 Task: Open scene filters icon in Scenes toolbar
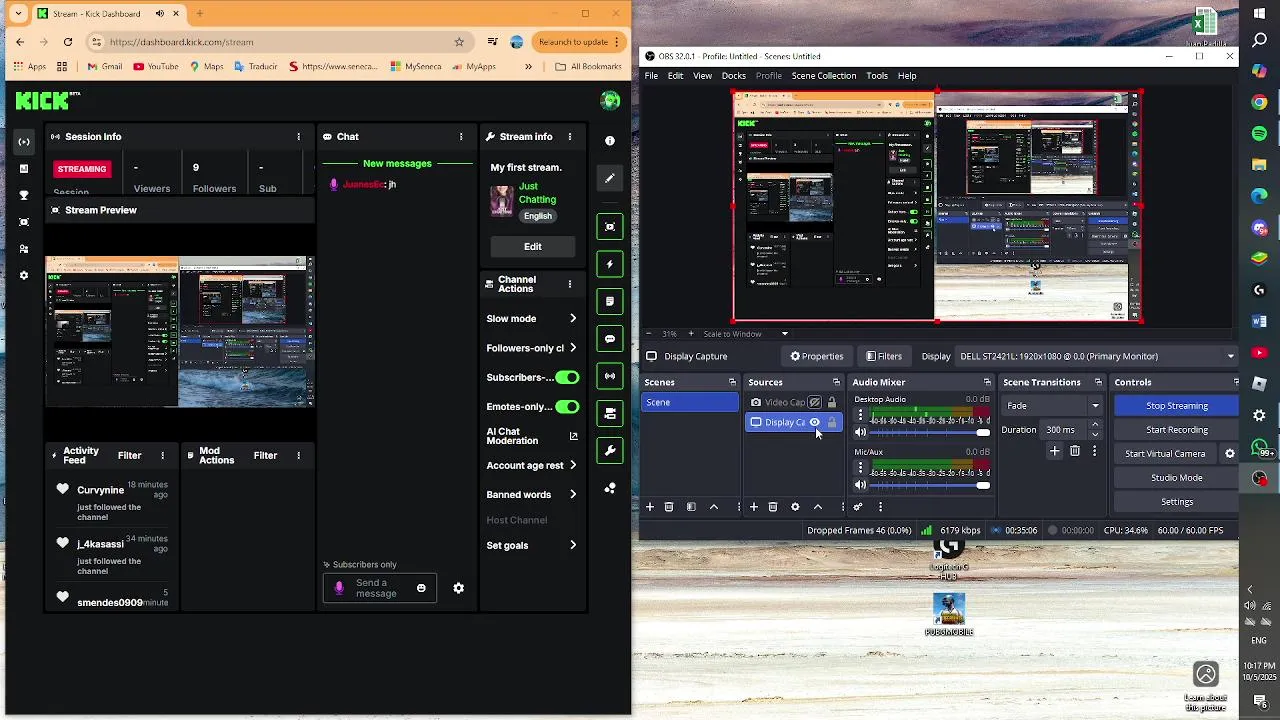pos(691,507)
